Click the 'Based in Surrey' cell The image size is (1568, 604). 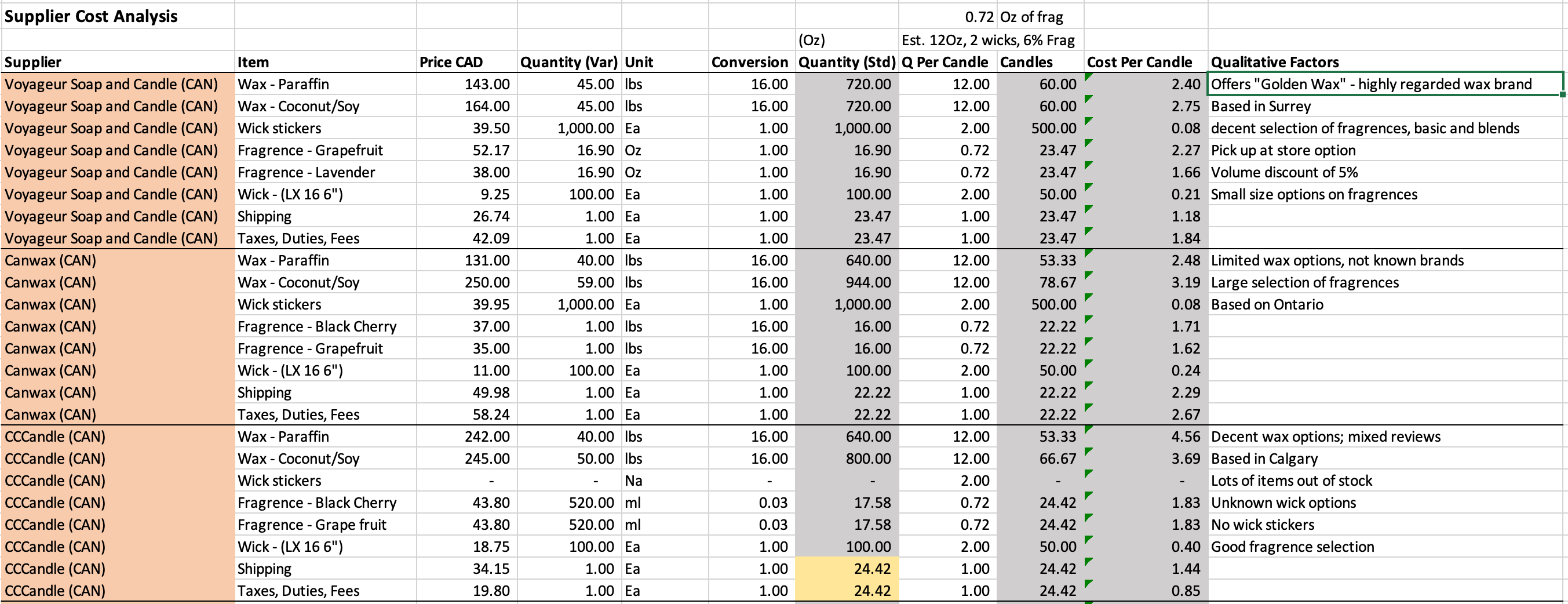tap(1385, 106)
